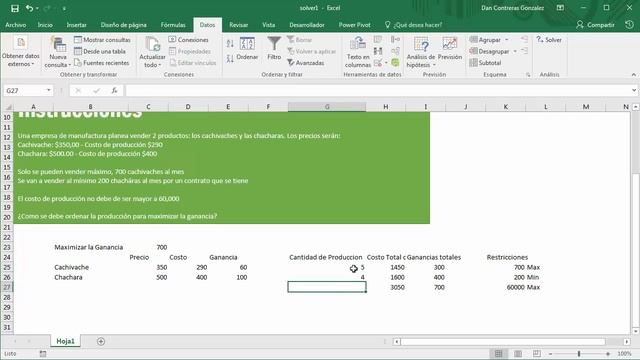The image size is (640, 360).
Task: Click the Quitar duplicados icon
Action: tap(378, 51)
